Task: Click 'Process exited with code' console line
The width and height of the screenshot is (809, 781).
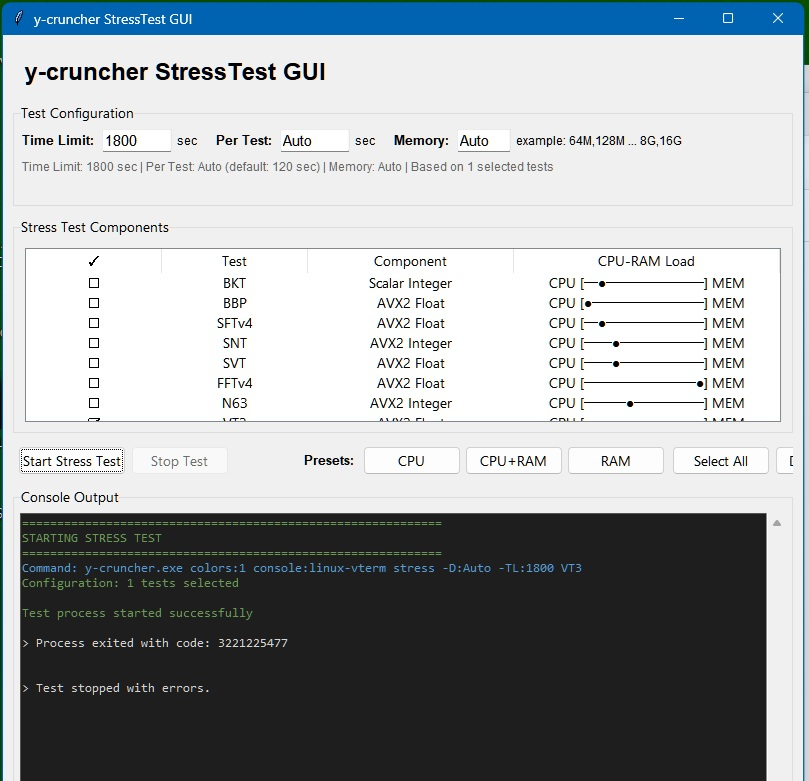Action: (155, 643)
